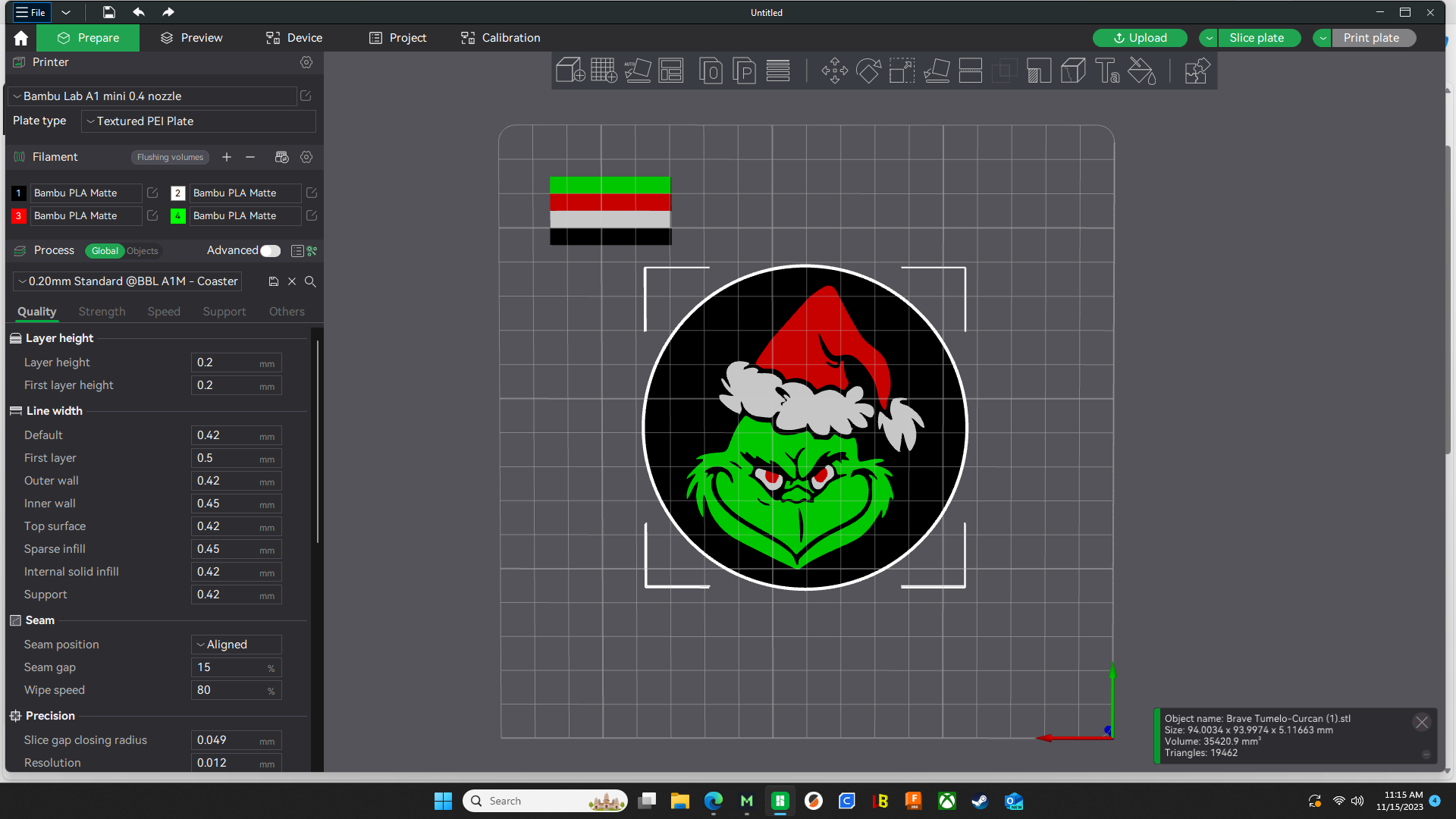This screenshot has width=1456, height=819.
Task: Click the Add object cube icon
Action: click(x=570, y=71)
